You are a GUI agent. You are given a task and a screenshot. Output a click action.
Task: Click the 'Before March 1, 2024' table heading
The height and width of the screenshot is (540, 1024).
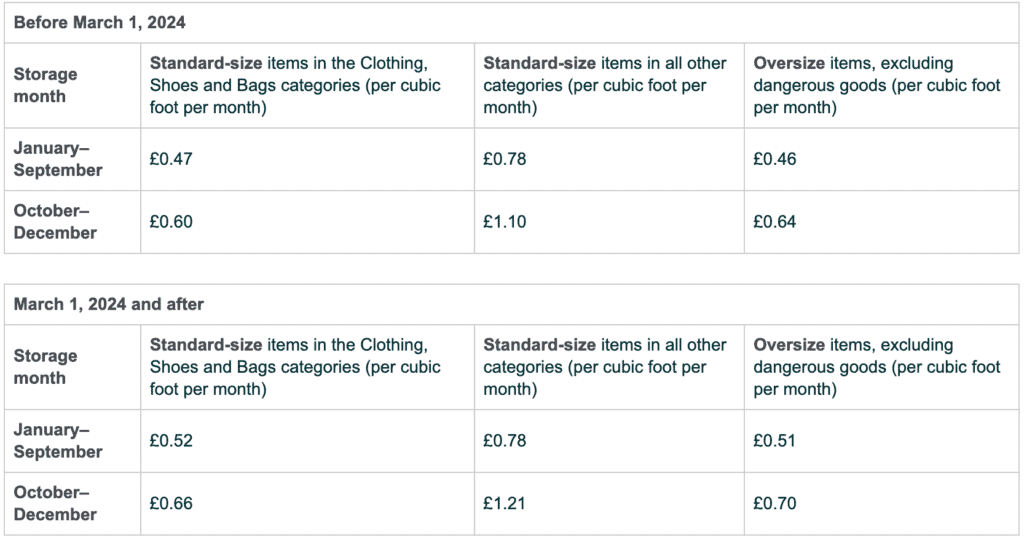(x=99, y=23)
